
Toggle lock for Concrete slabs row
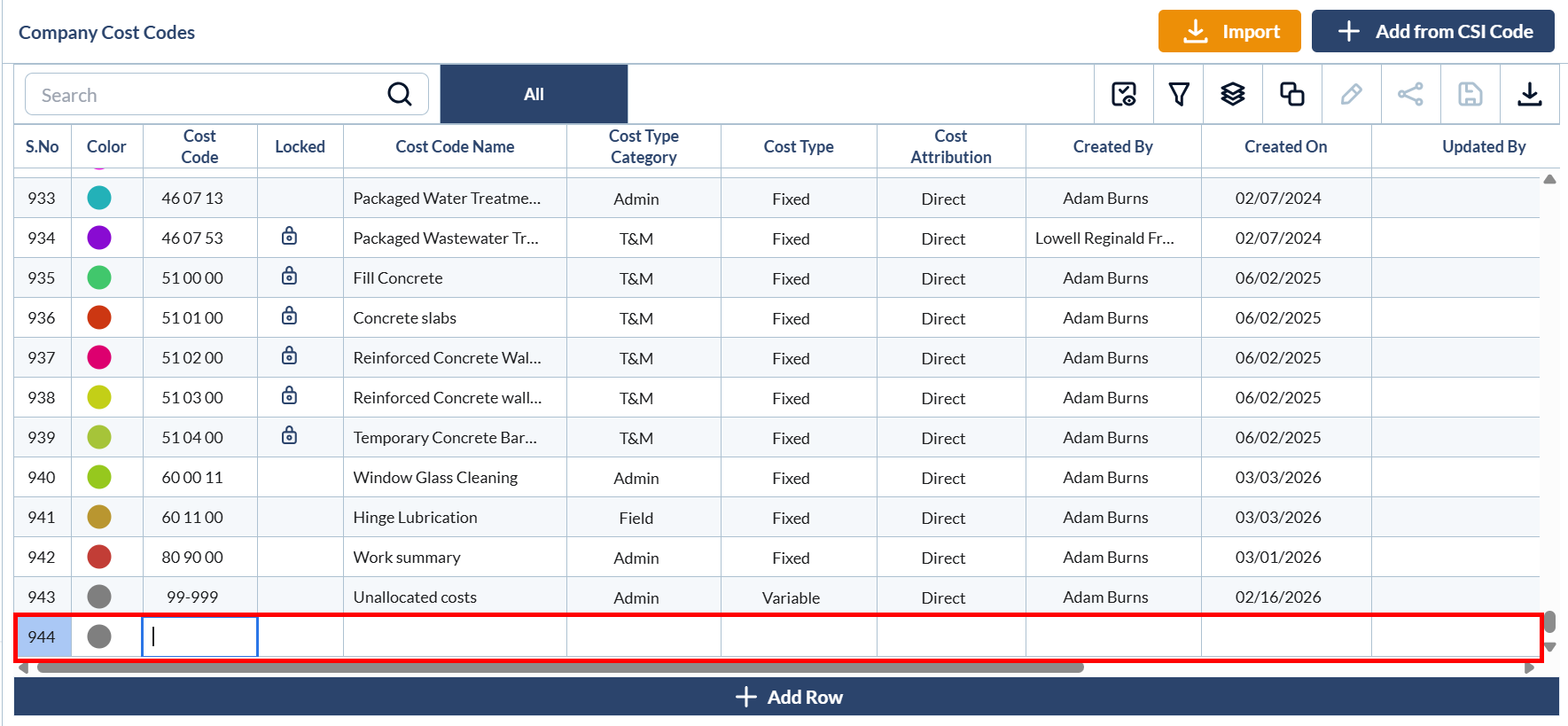[x=289, y=316]
